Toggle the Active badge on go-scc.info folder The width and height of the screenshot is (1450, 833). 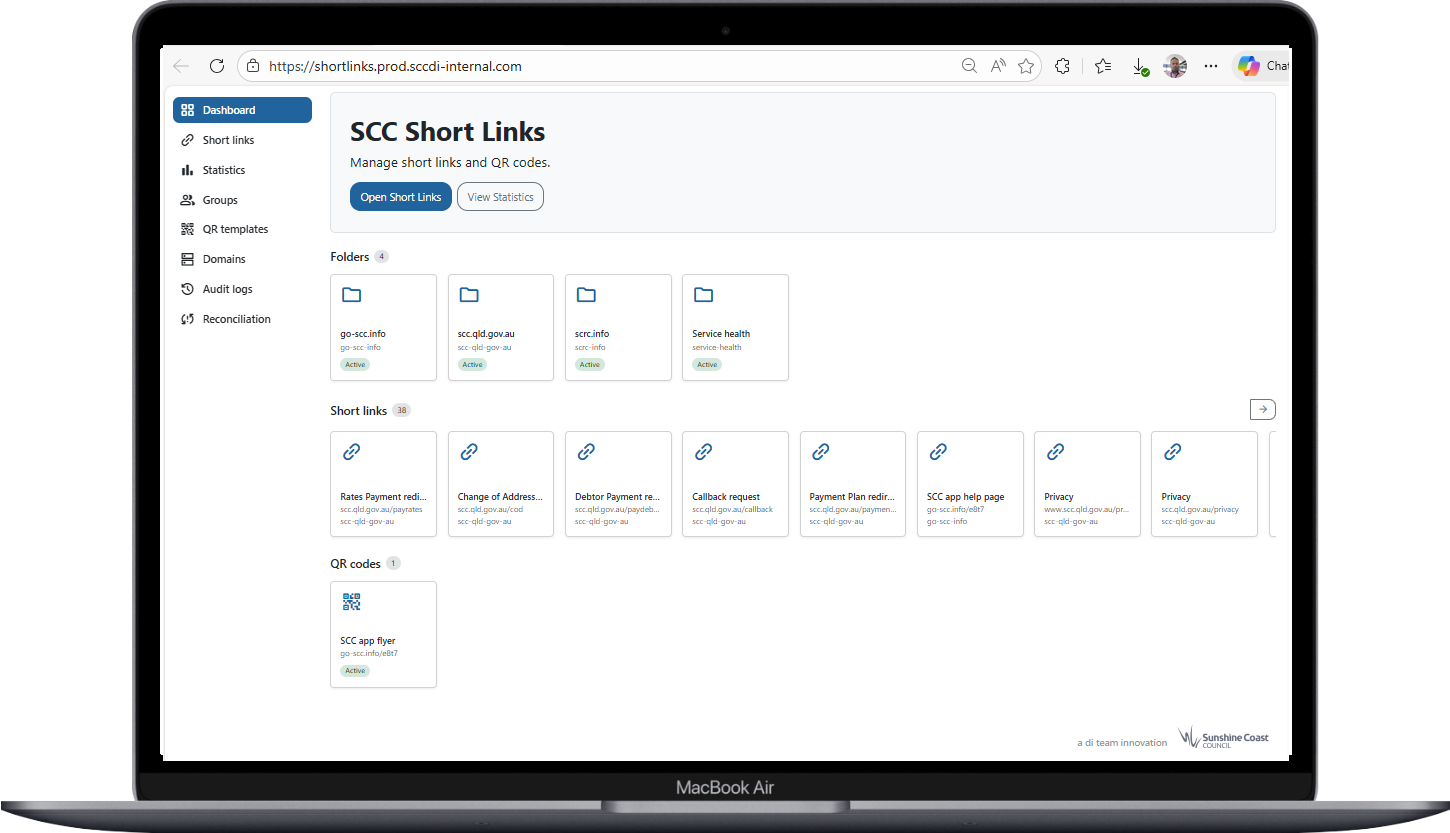tap(355, 364)
